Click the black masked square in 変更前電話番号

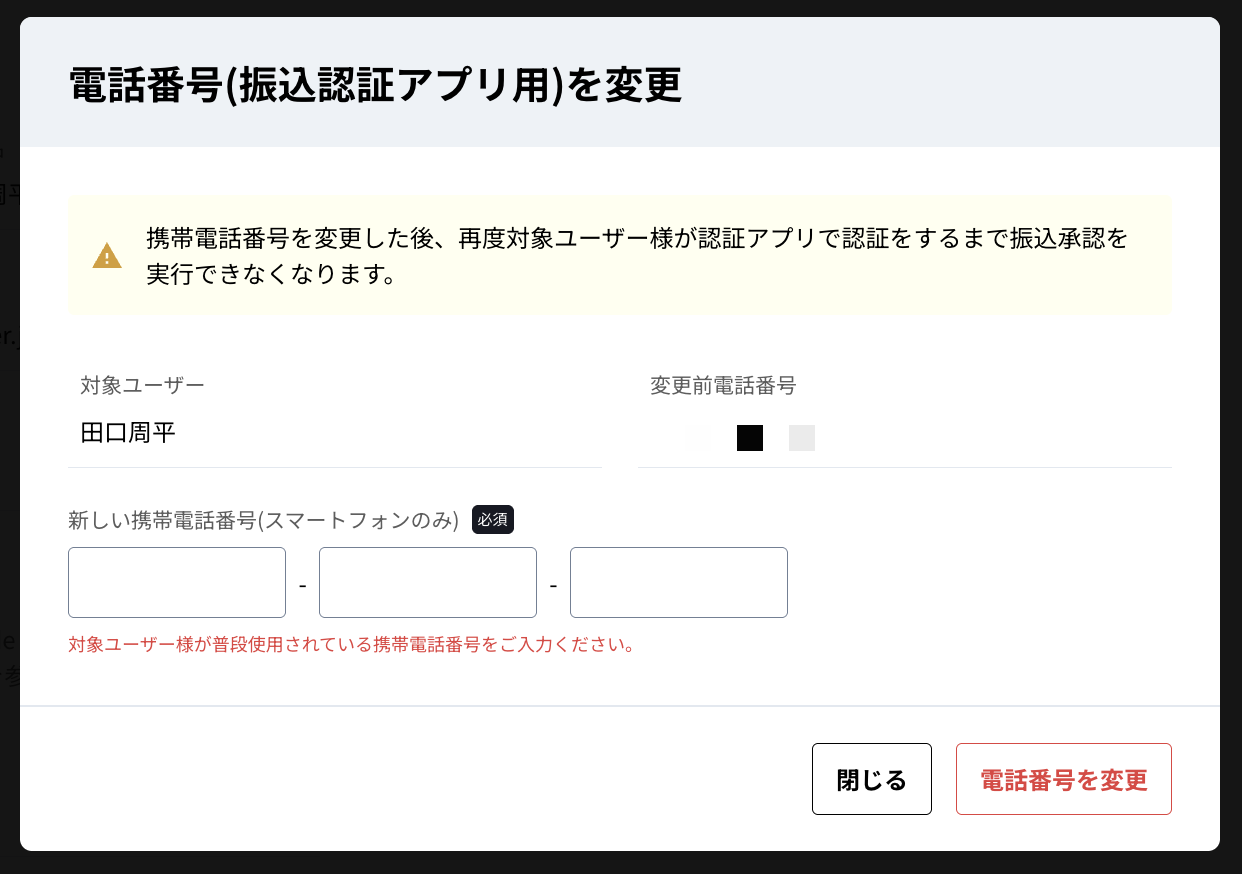tap(750, 438)
